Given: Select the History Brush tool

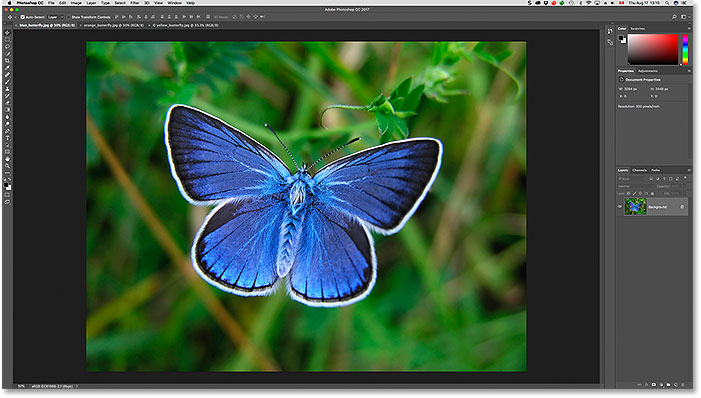Looking at the screenshot, I should coord(7,96).
